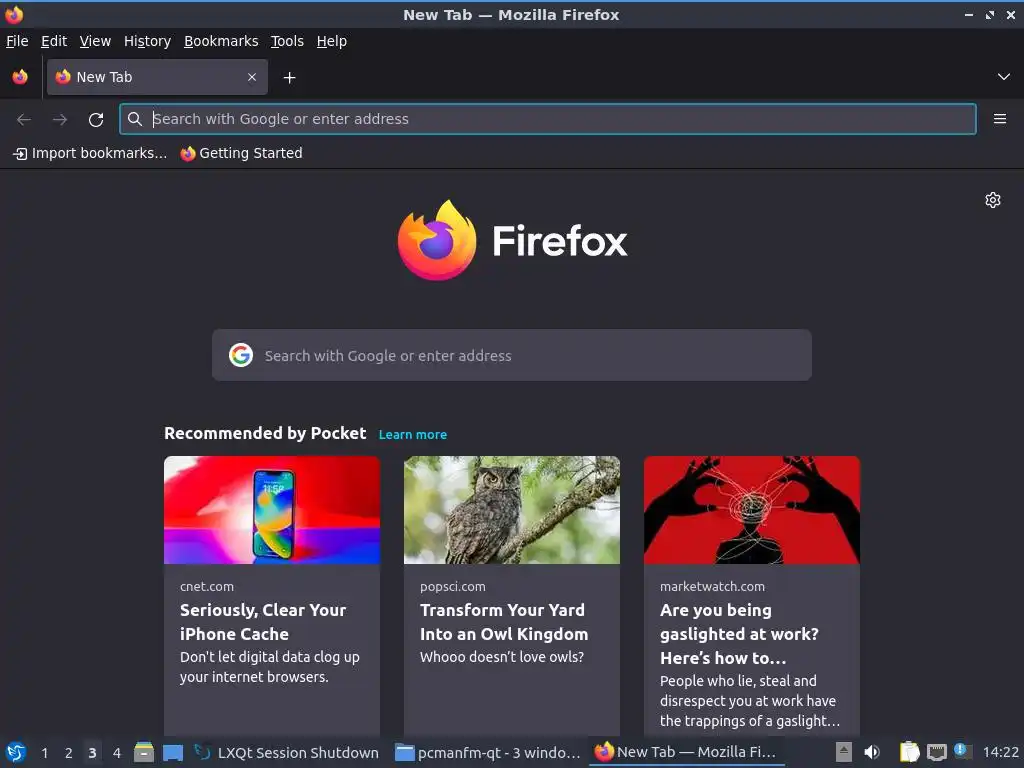Open the gaslighted at work article image
The height and width of the screenshot is (768, 1024).
click(x=752, y=510)
